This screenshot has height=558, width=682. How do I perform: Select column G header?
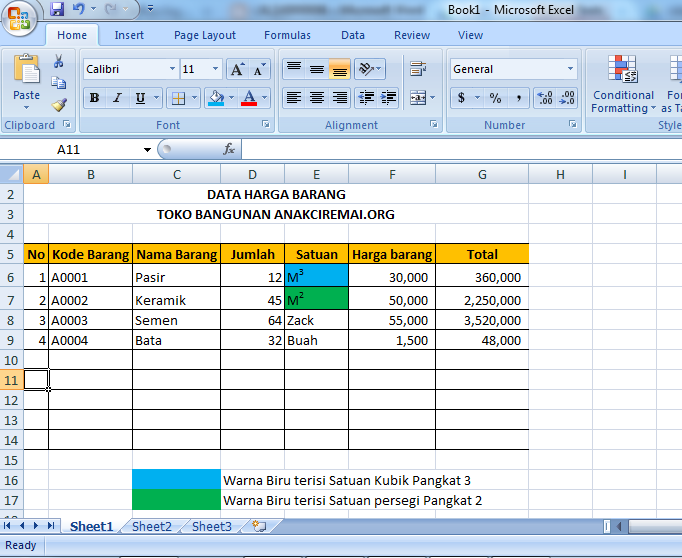[x=482, y=175]
